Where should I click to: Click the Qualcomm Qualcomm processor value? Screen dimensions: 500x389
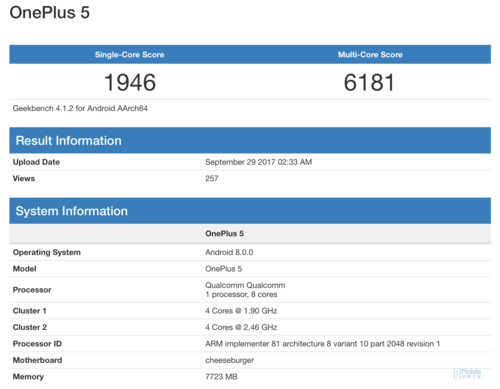pyautogui.click(x=245, y=285)
